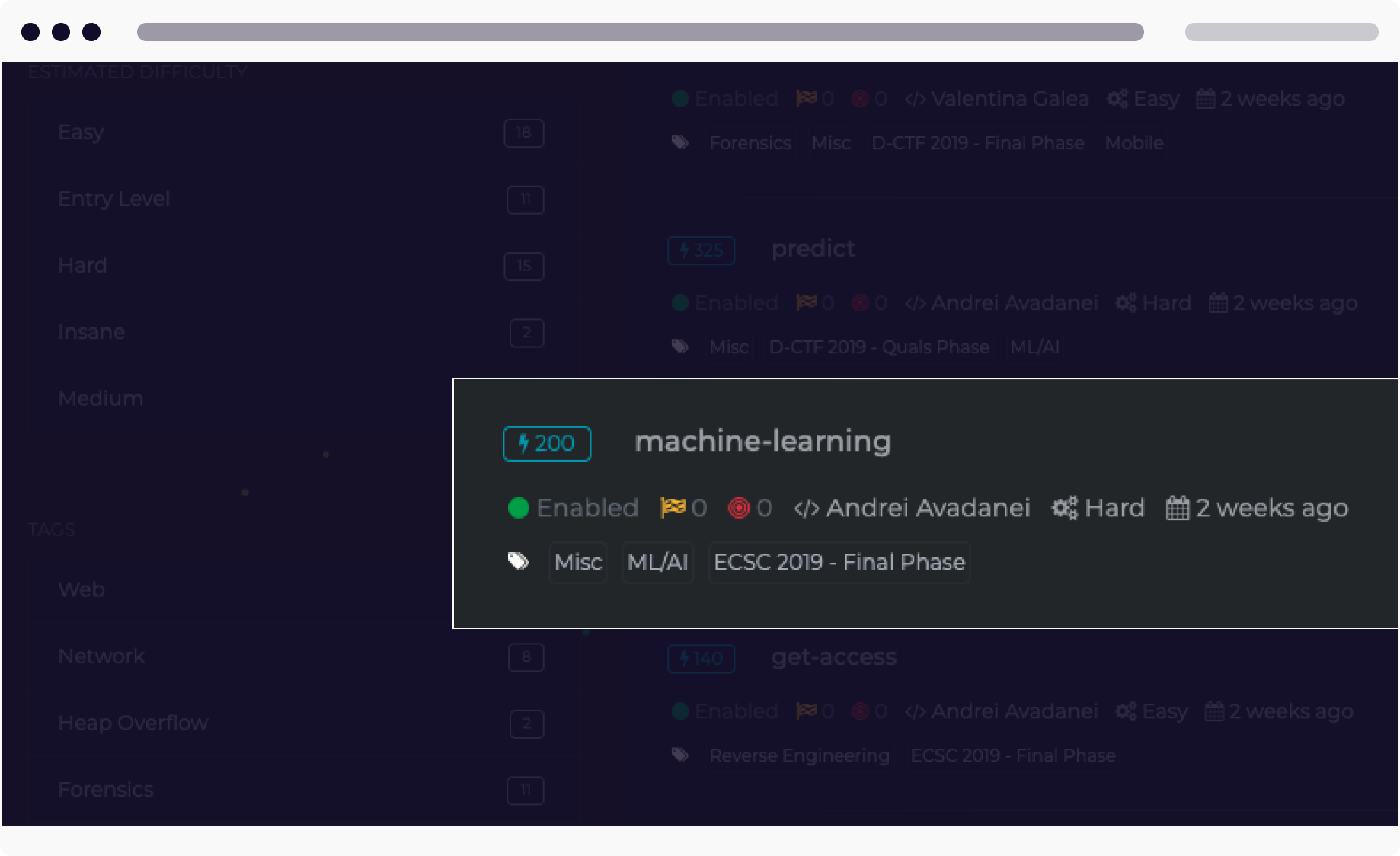Click the count badge beside Forensics in the sidebar
Viewport: 1400px width, 856px height.
(526, 791)
